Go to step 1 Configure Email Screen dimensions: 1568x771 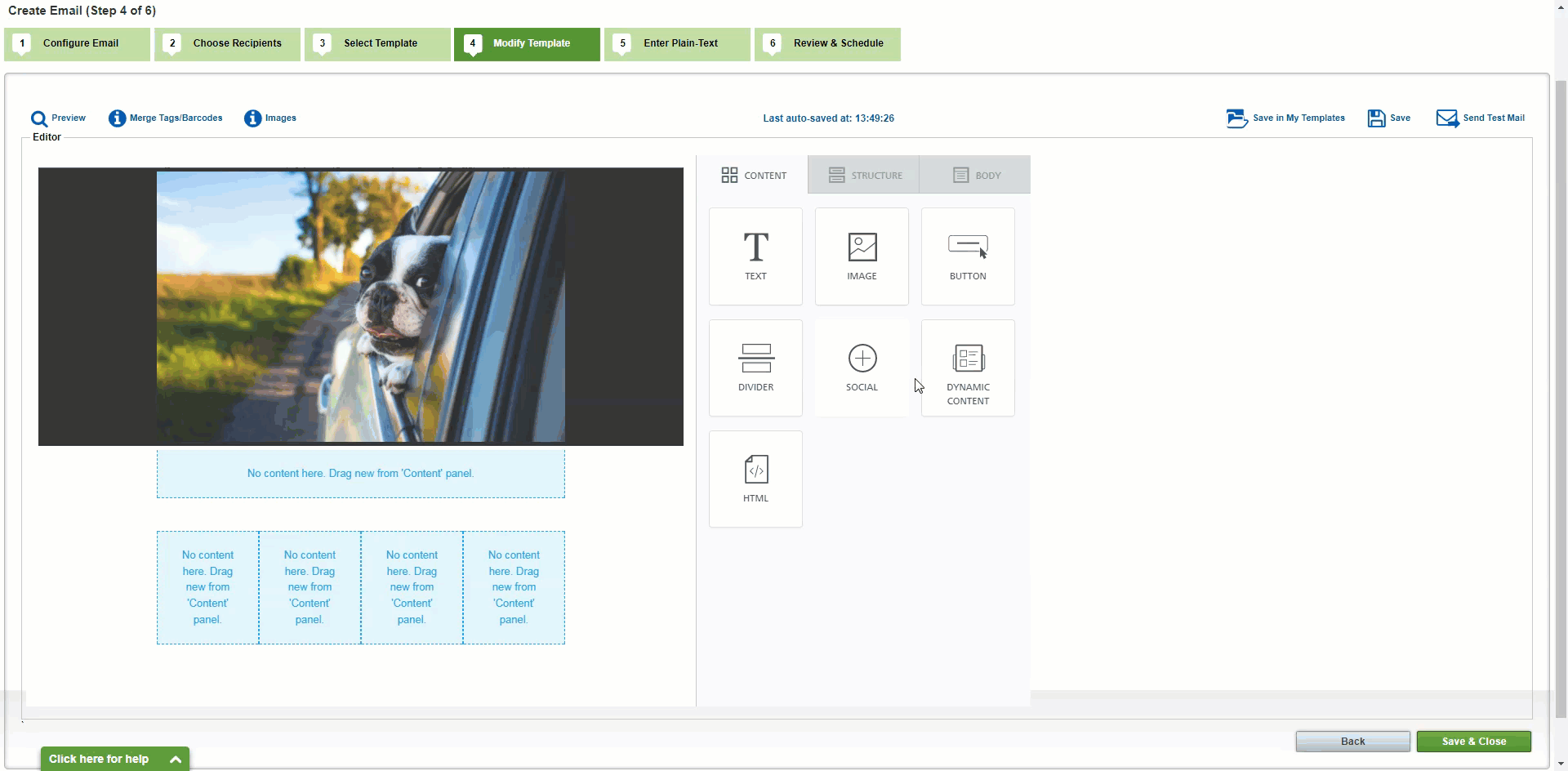pos(77,44)
